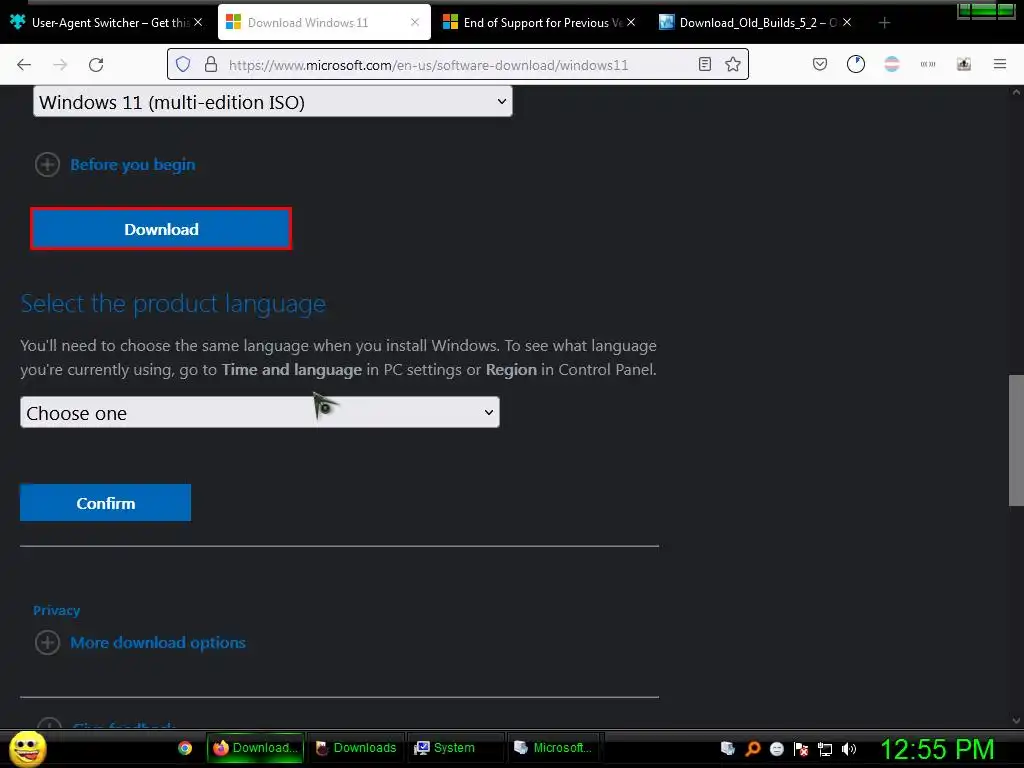Open the volume speaker tray icon
The width and height of the screenshot is (1024, 768).
point(849,749)
